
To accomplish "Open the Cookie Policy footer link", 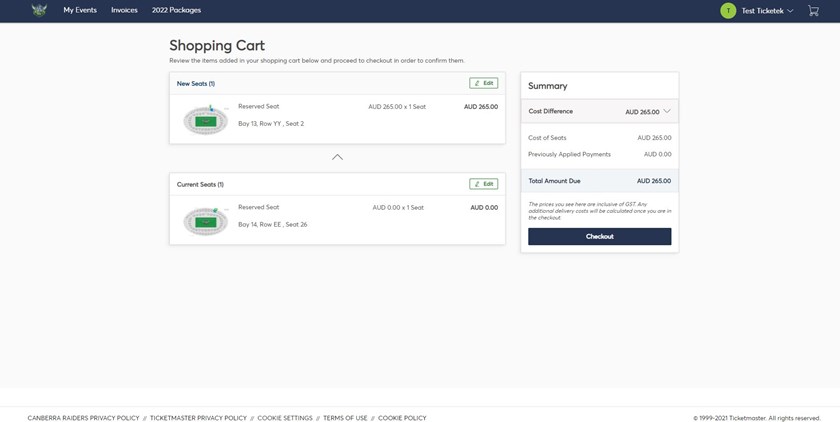I will coord(402,418).
